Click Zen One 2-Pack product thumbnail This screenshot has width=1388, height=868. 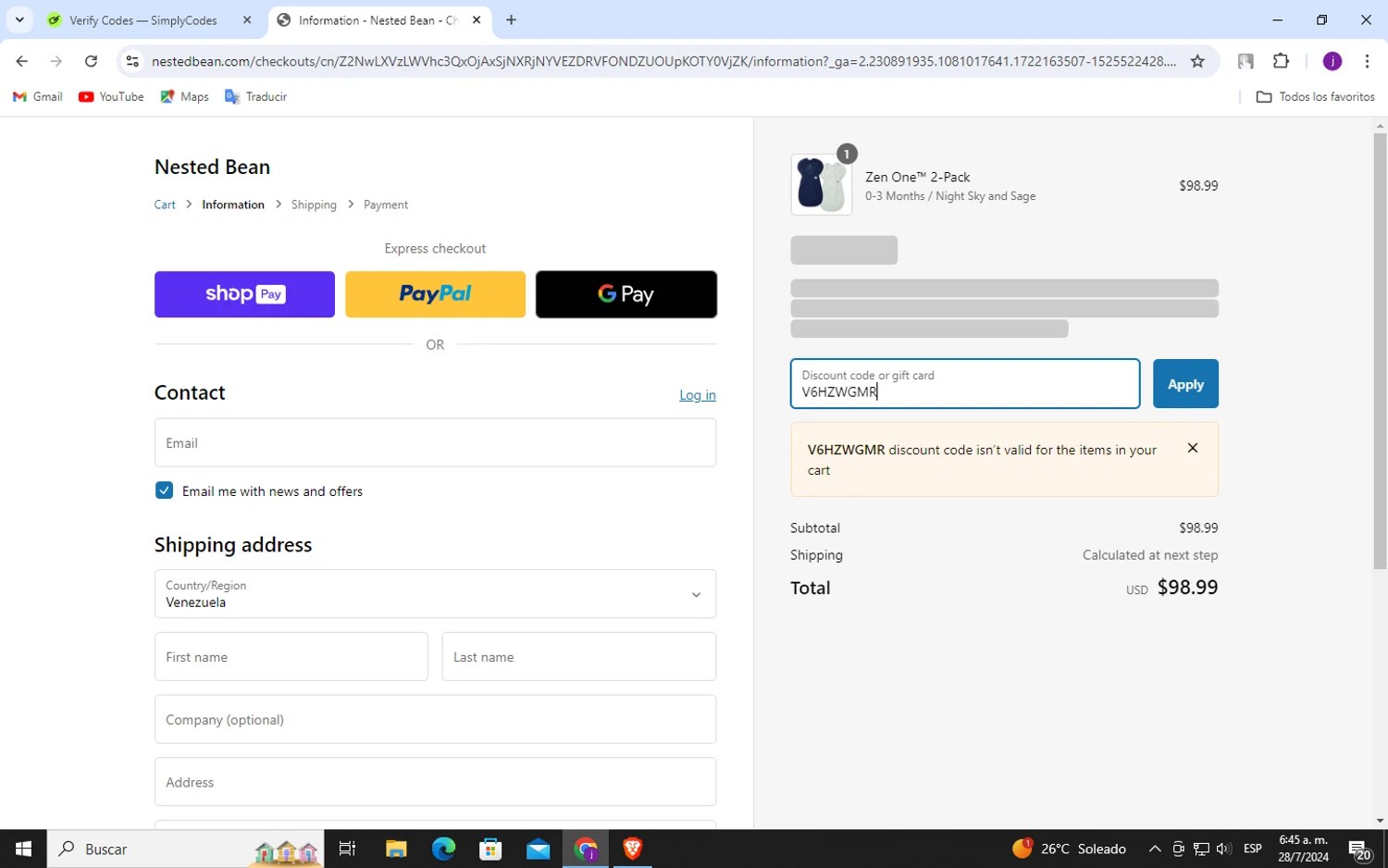[x=822, y=184]
